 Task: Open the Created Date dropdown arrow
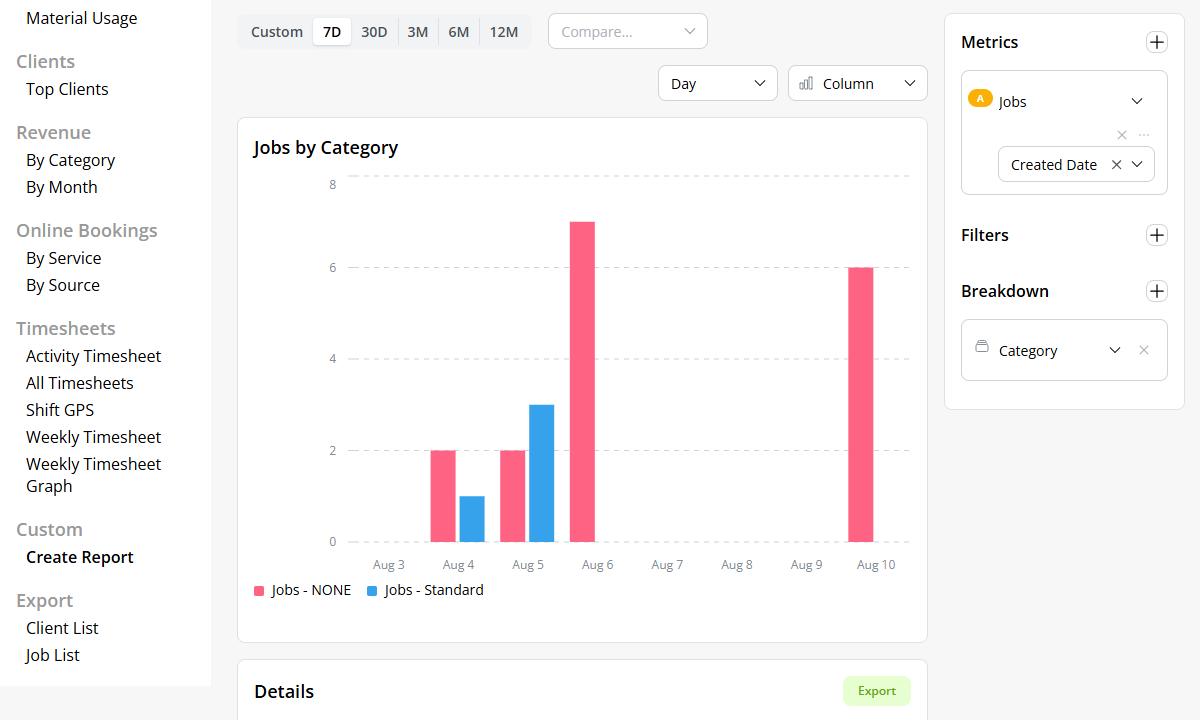click(1138, 165)
